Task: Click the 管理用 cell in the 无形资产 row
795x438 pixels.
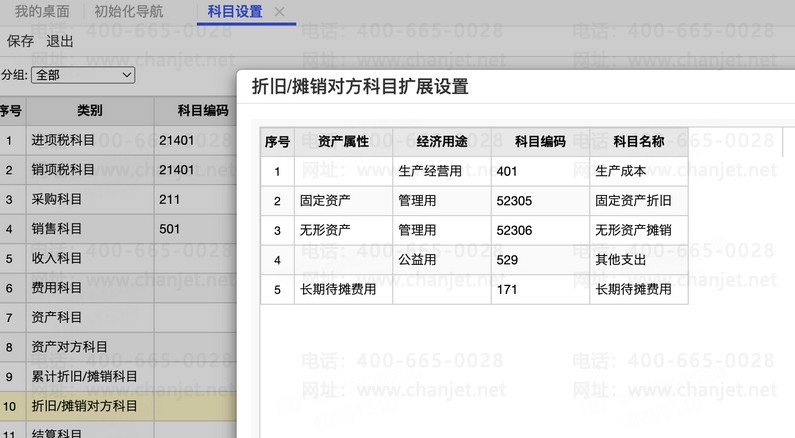Action: pos(442,230)
